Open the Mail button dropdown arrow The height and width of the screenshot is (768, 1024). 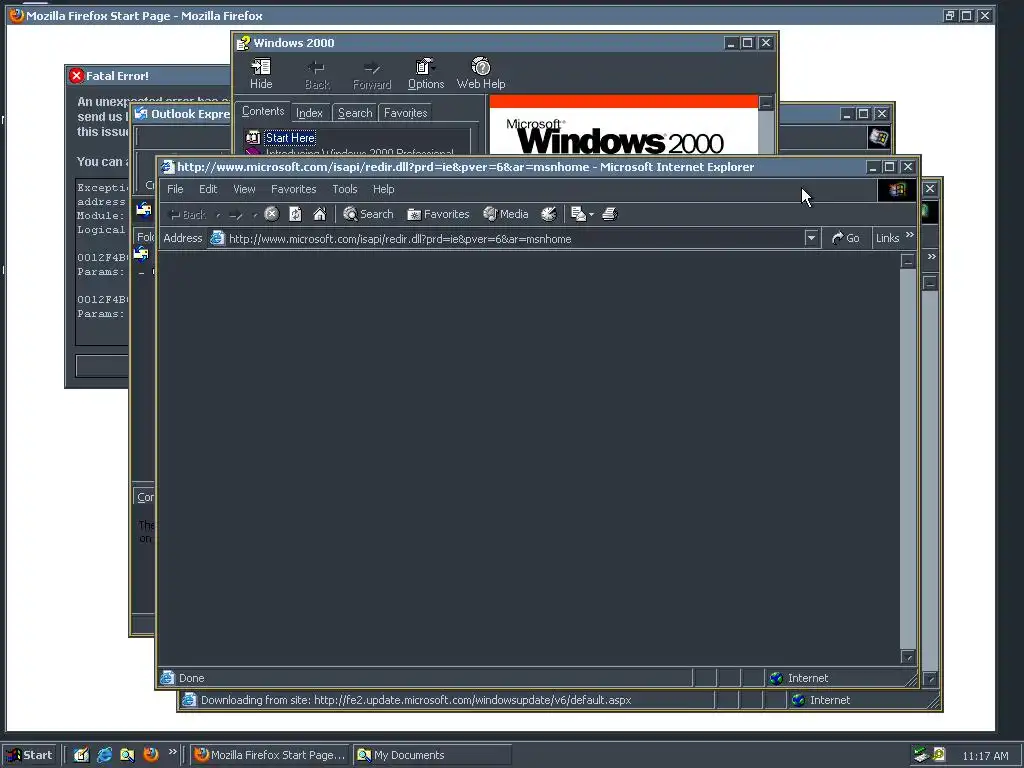[x=591, y=215]
